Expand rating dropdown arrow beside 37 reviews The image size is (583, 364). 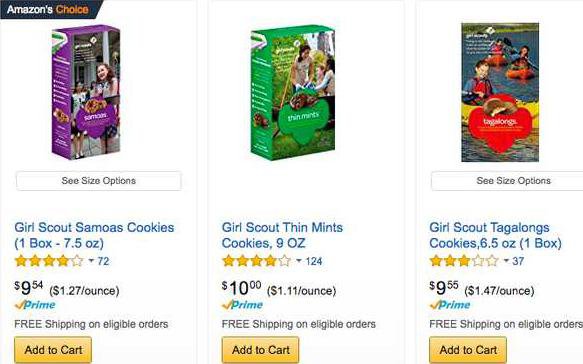(x=506, y=261)
